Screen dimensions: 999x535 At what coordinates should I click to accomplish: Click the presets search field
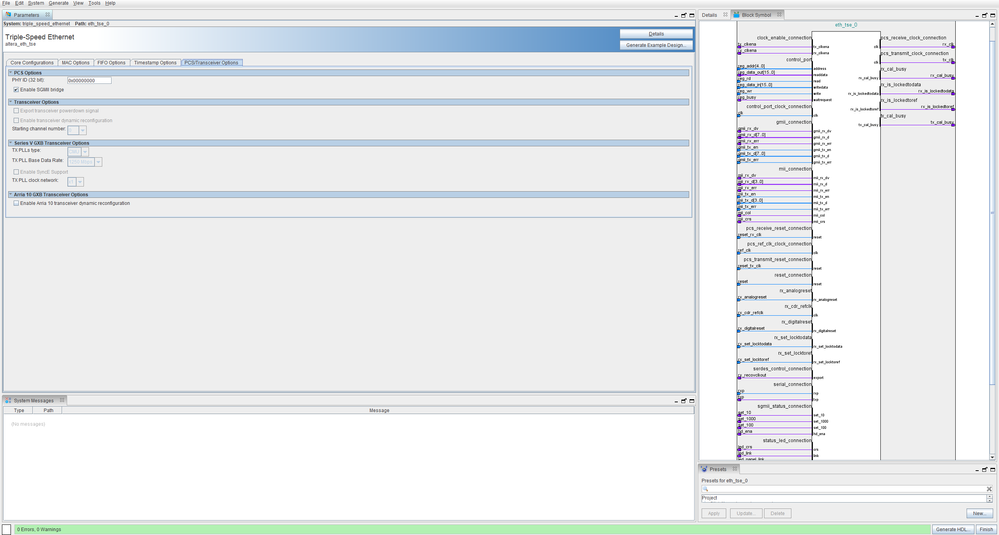click(x=846, y=489)
